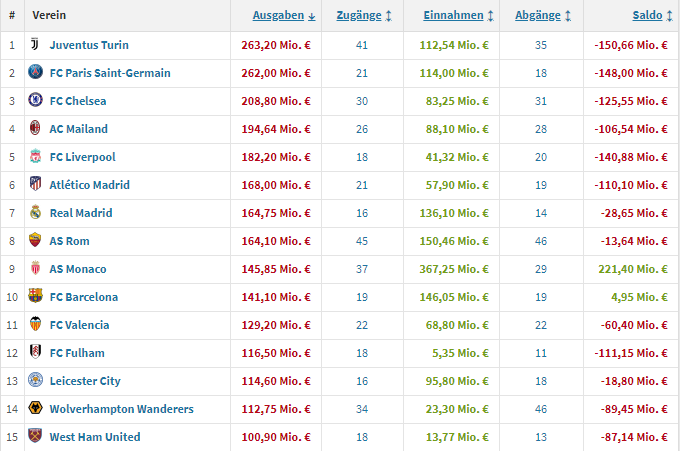Open Wolverhampton Wanderers club page
This screenshot has width=680, height=451.
[121, 409]
